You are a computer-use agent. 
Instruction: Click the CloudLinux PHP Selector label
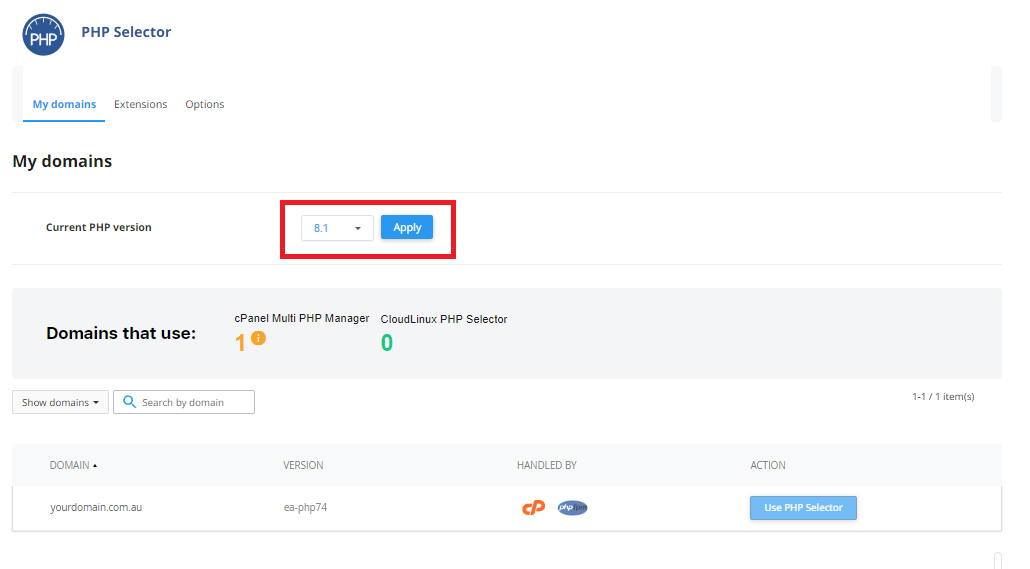click(443, 319)
